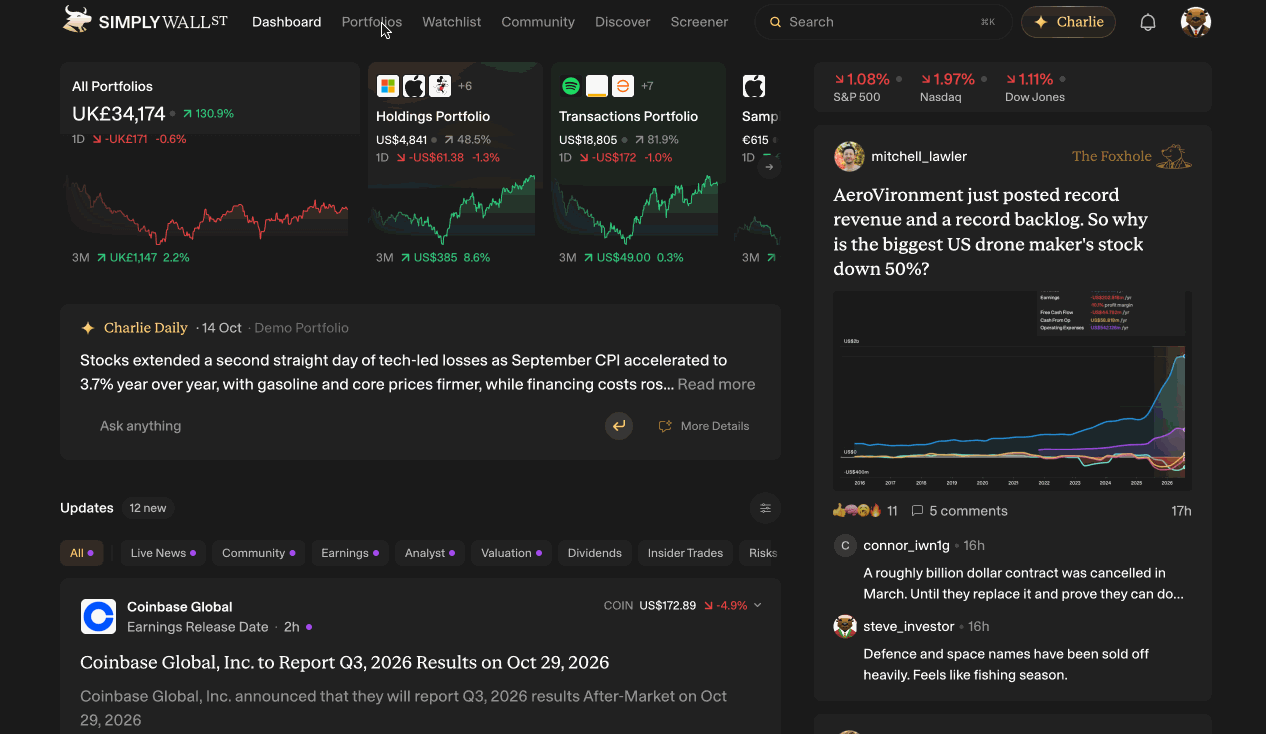Filter updates by Insider Trades
Screen dimensions: 1266x734
click(x=685, y=553)
